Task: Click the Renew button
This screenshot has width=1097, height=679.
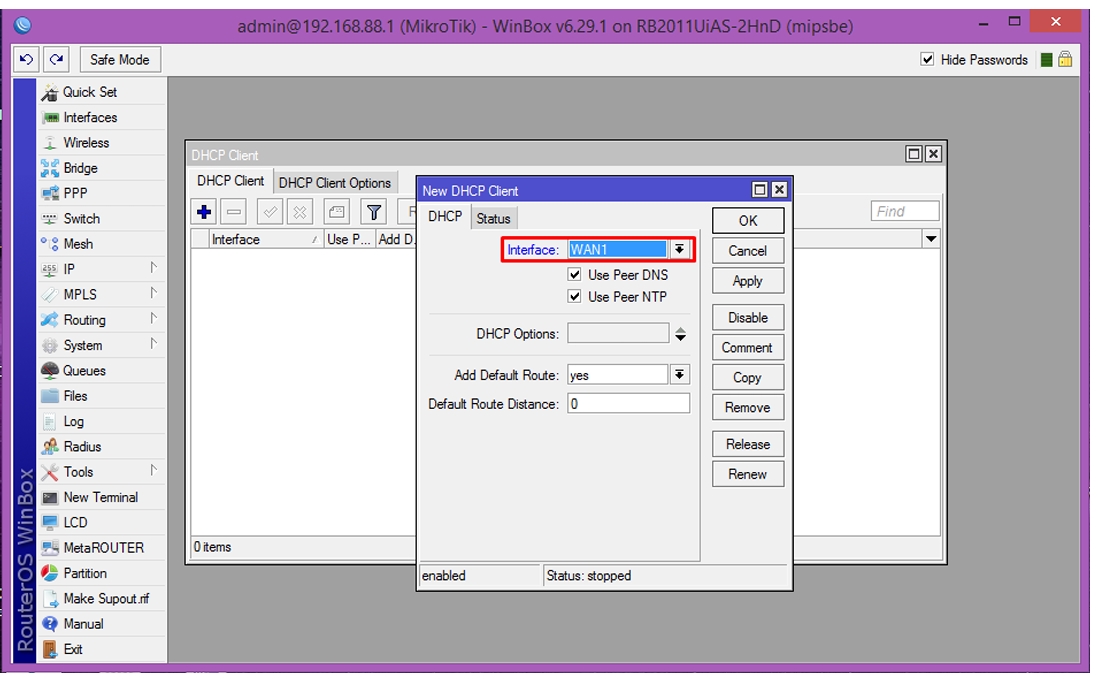Action: [x=748, y=474]
